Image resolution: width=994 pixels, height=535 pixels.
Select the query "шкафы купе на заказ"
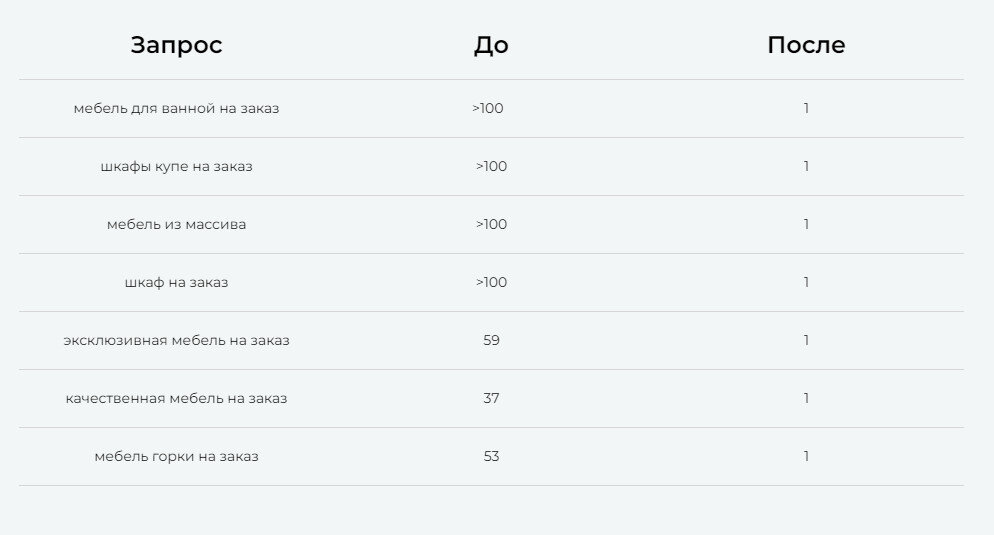[176, 166]
